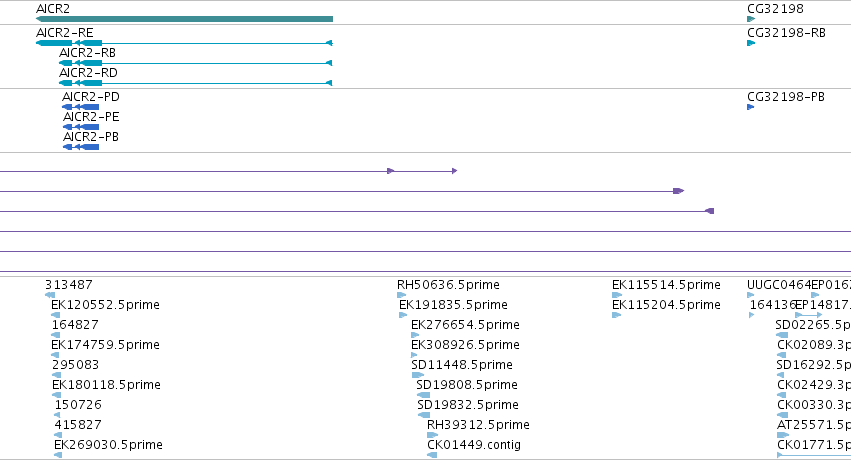The image size is (851, 460).
Task: Click the AlCR2-PE protein glyph
Action: 81,127
